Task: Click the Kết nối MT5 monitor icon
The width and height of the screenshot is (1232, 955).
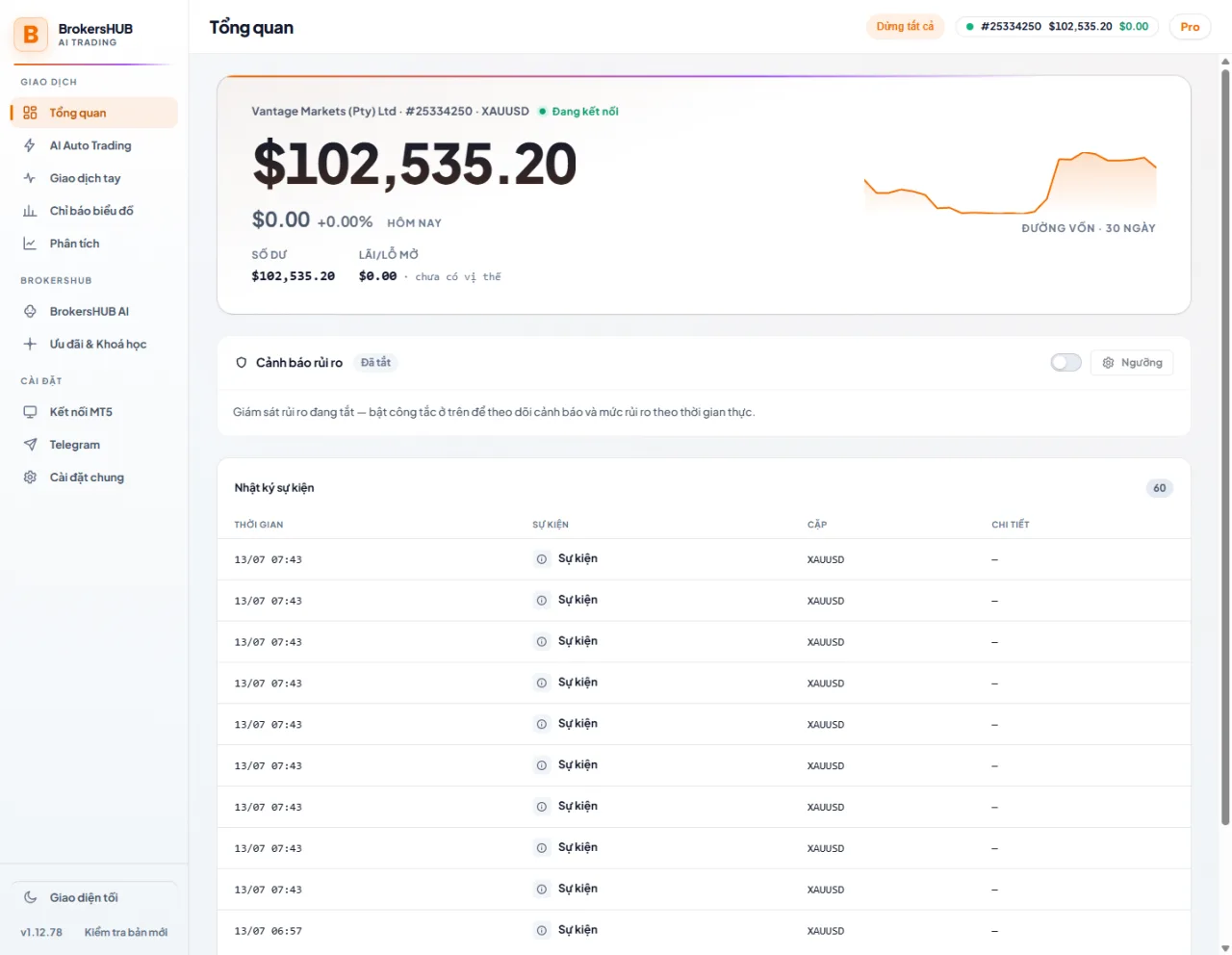Action: (x=30, y=412)
